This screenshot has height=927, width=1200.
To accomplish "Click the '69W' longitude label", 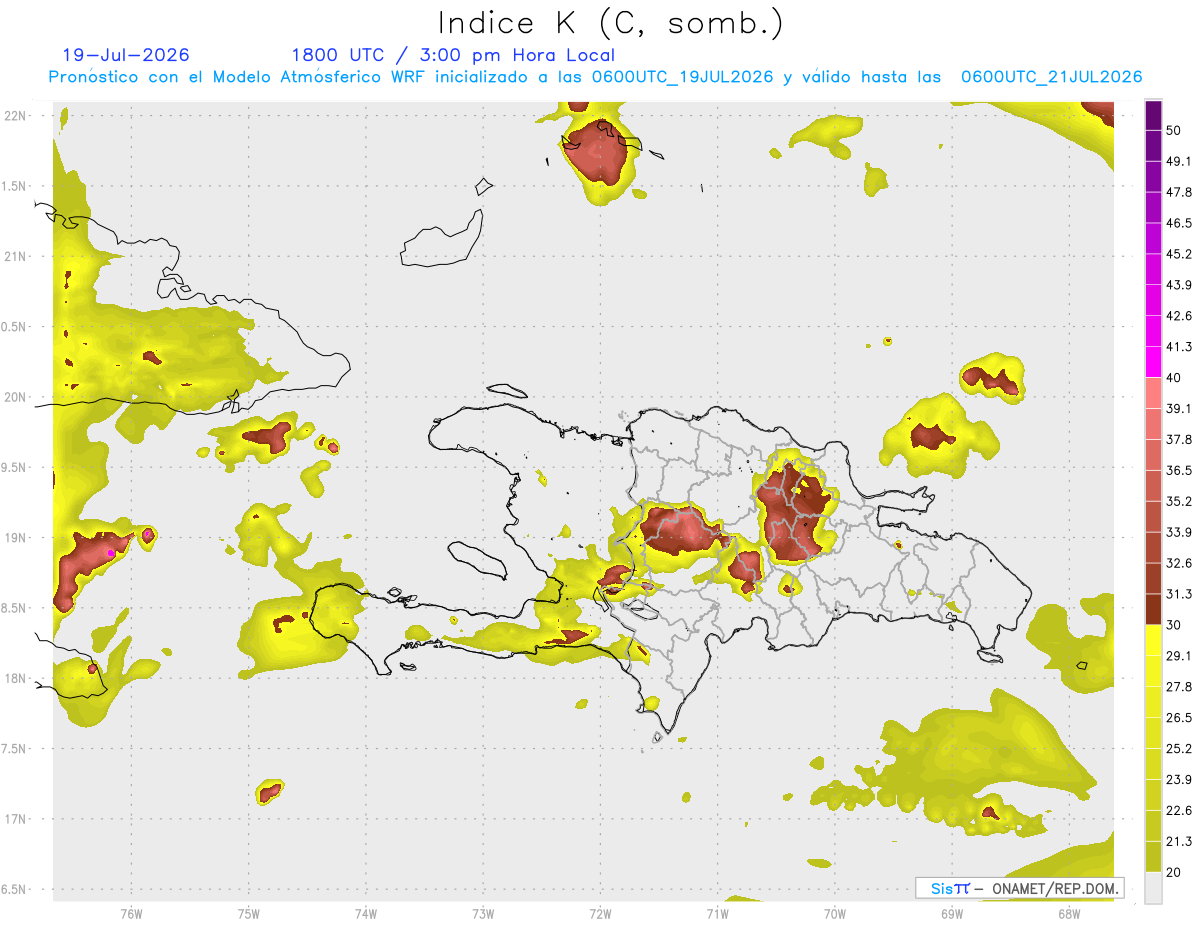I will [x=952, y=914].
